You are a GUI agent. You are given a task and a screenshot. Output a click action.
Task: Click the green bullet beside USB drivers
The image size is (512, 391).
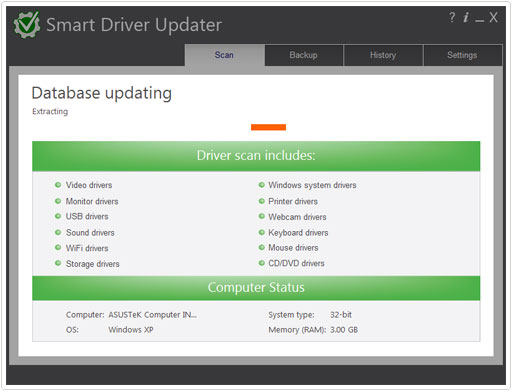pyautogui.click(x=58, y=216)
